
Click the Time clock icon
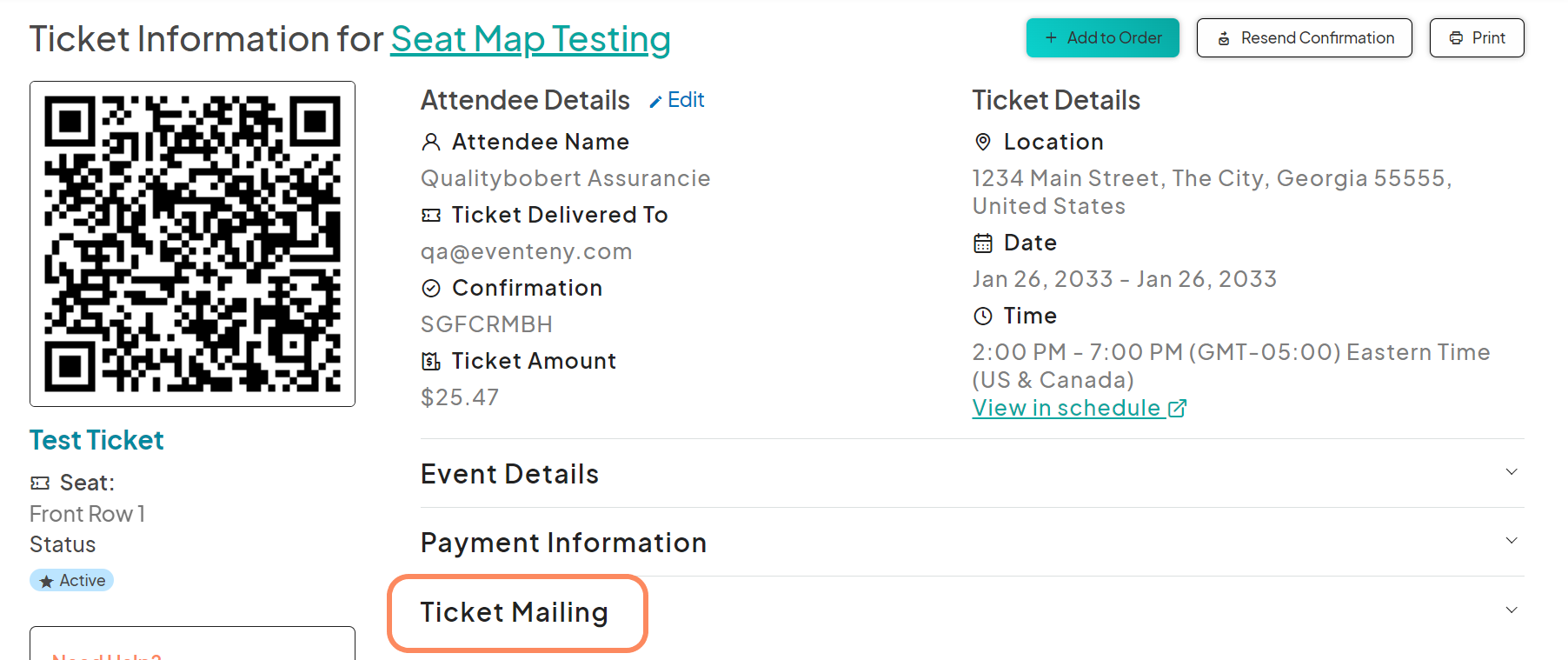coord(983,316)
